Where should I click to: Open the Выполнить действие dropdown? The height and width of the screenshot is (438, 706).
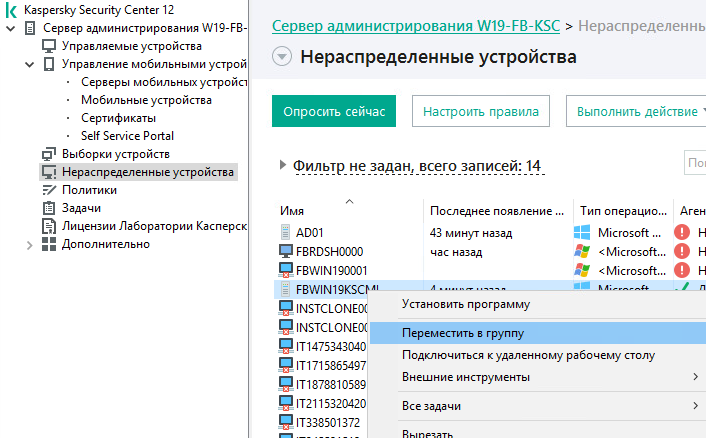click(636, 111)
